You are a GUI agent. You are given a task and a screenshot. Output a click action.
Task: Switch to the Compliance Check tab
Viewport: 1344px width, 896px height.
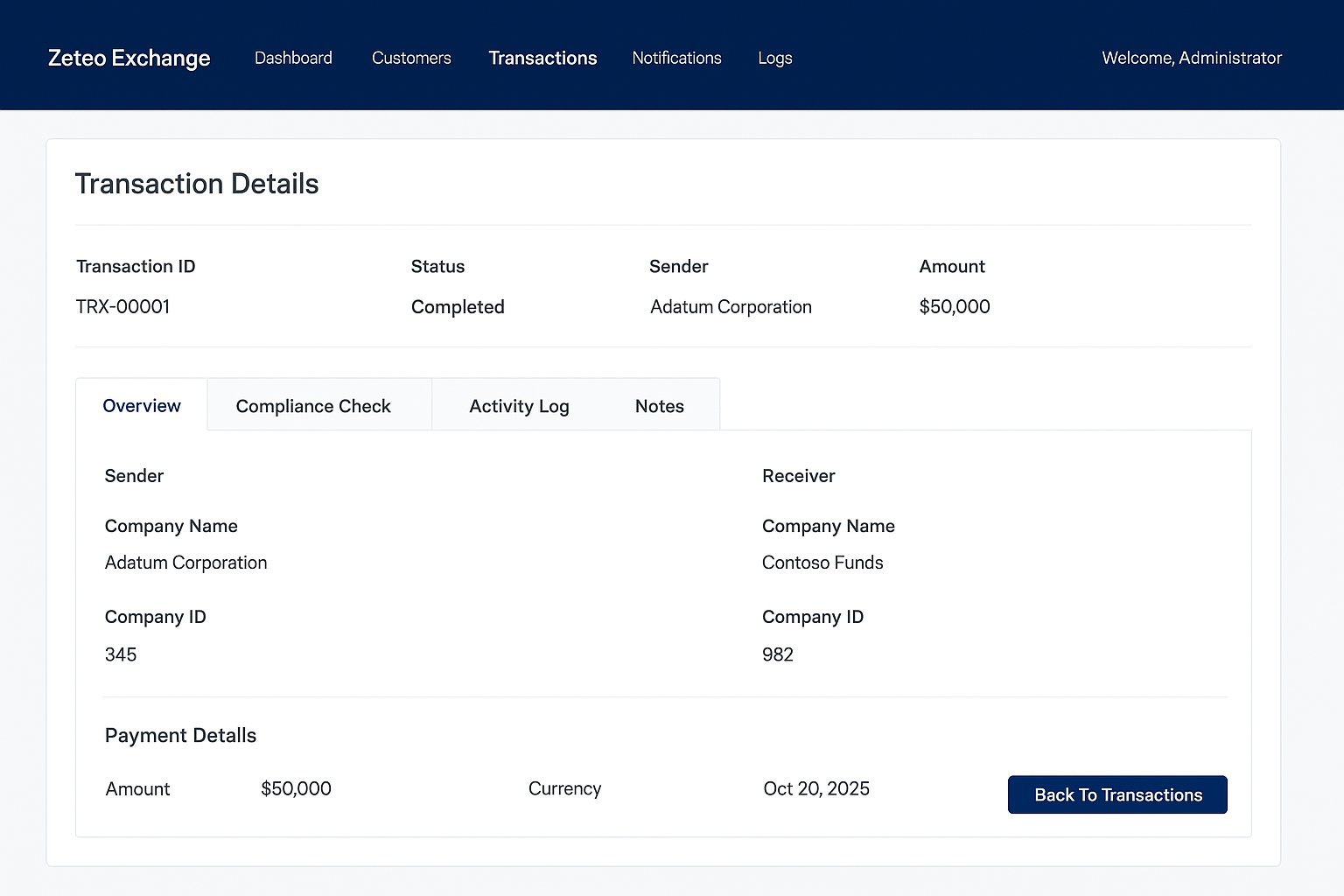tap(312, 406)
